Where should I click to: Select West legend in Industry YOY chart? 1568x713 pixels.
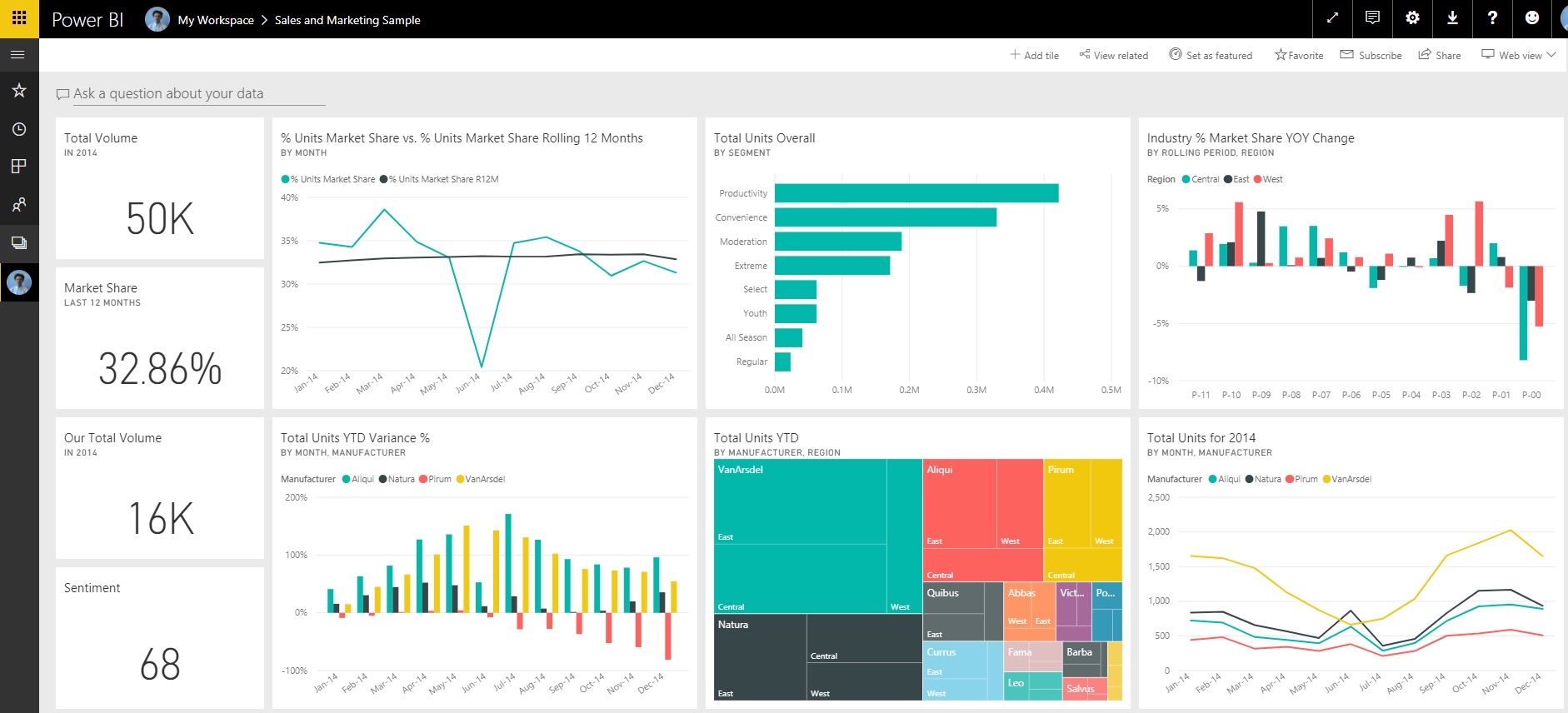(1268, 179)
